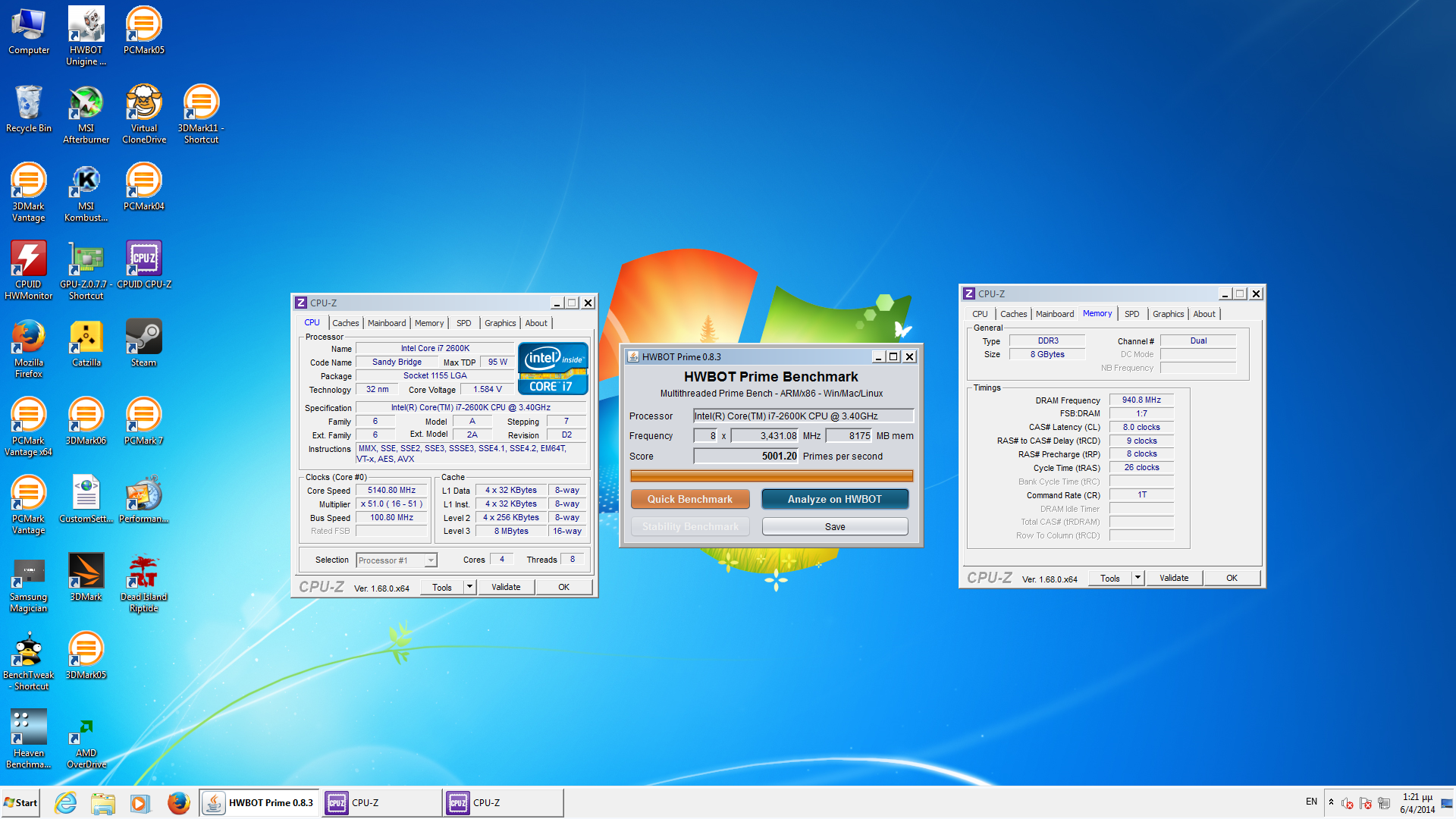Viewport: 1456px width, 819px height.
Task: Launch the 3DMark11 shortcut
Action: pyautogui.click(x=201, y=114)
